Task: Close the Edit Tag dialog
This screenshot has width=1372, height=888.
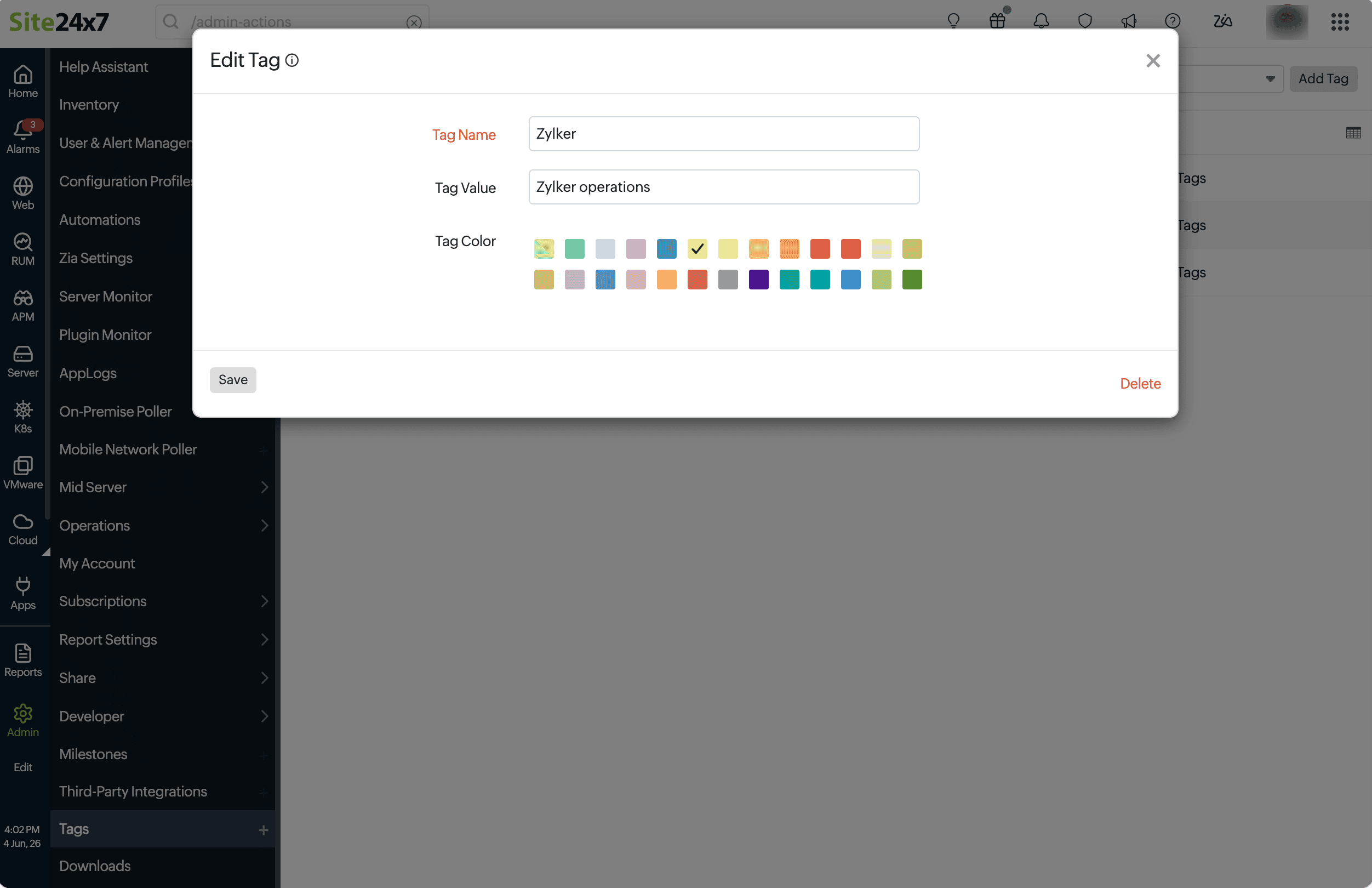Action: pyautogui.click(x=1153, y=60)
